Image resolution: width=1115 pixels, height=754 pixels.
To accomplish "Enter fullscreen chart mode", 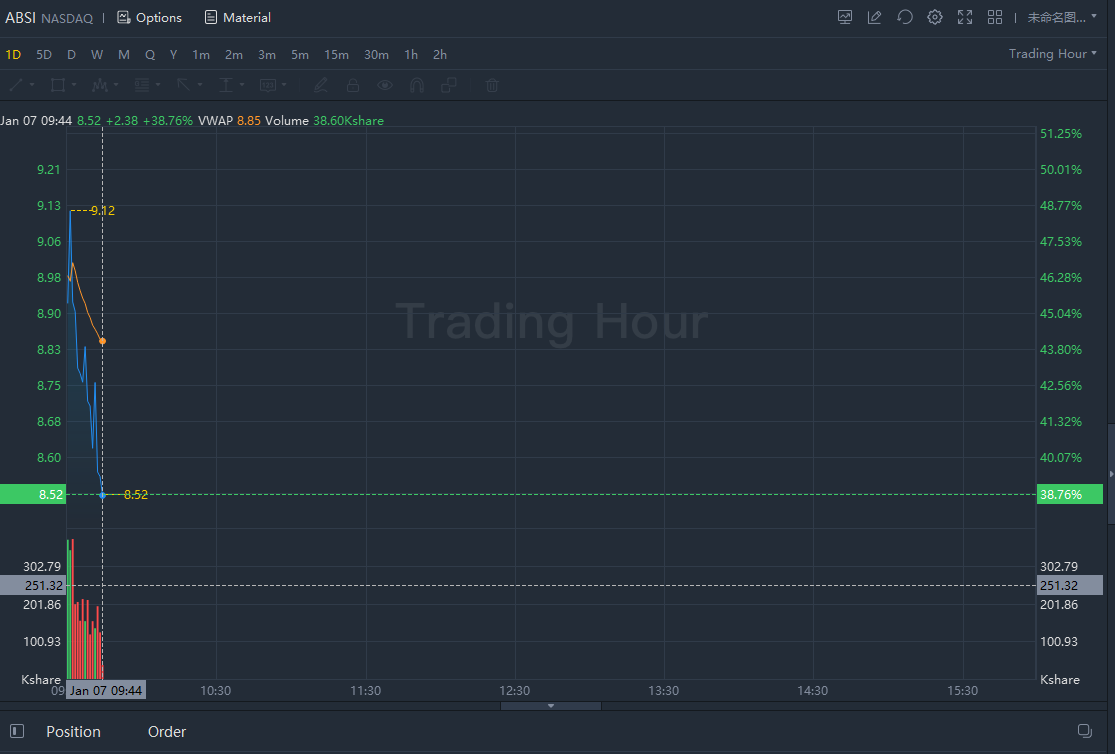I will 964,17.
